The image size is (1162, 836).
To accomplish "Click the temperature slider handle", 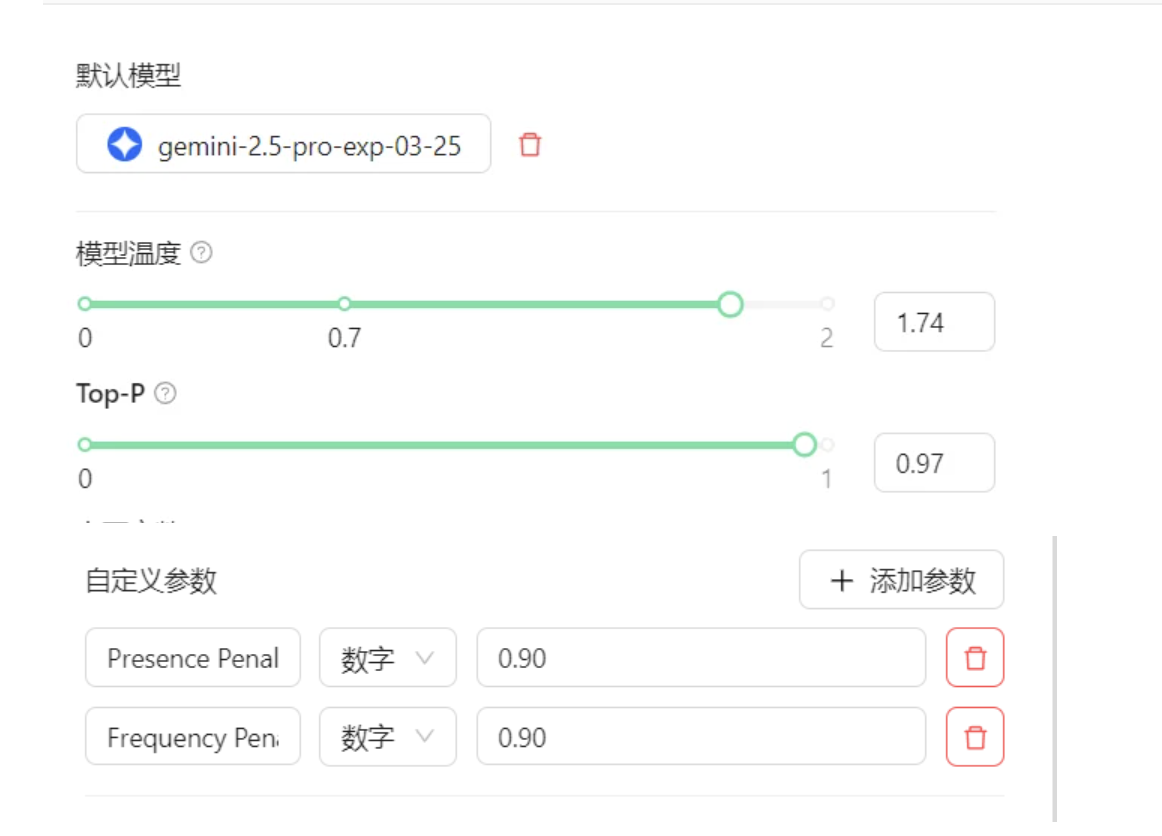I will tap(731, 304).
